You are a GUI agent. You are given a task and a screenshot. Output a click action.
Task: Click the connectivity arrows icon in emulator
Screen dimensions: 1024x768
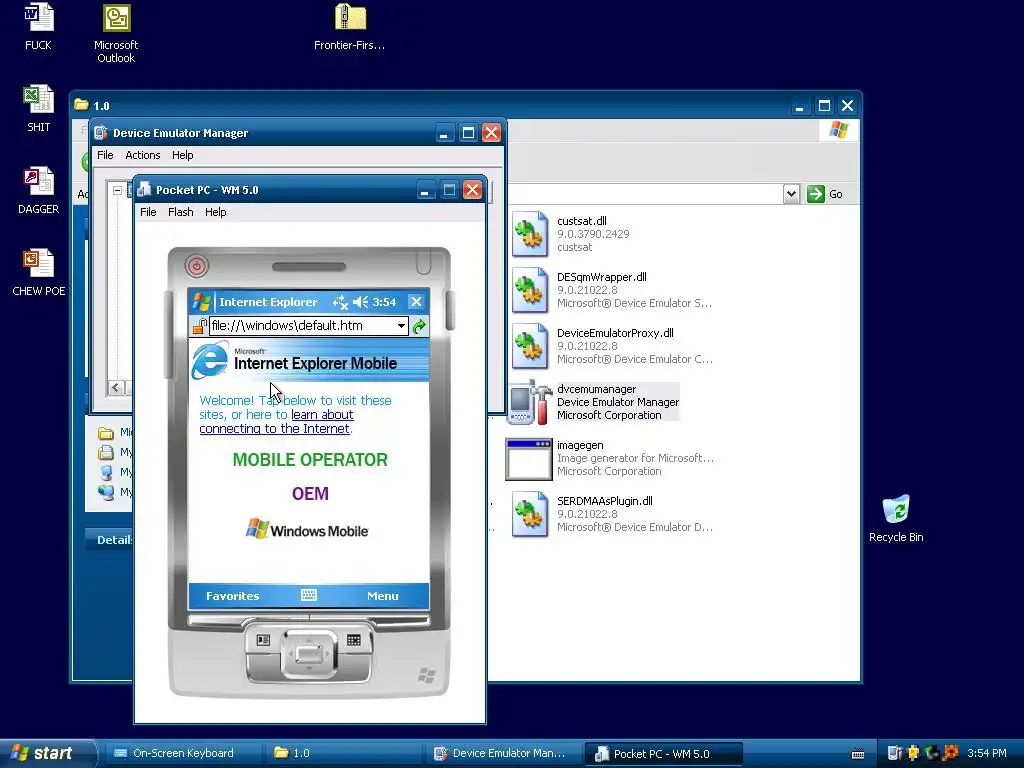click(340, 302)
